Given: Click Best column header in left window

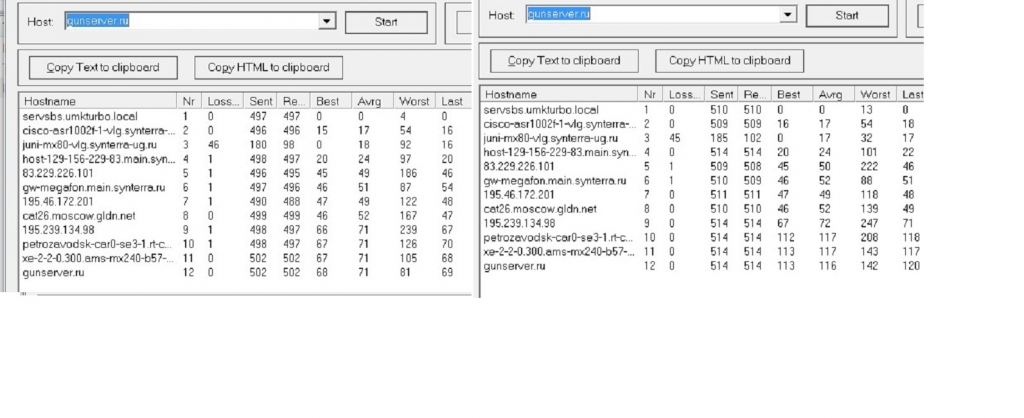Looking at the screenshot, I should click(x=327, y=101).
